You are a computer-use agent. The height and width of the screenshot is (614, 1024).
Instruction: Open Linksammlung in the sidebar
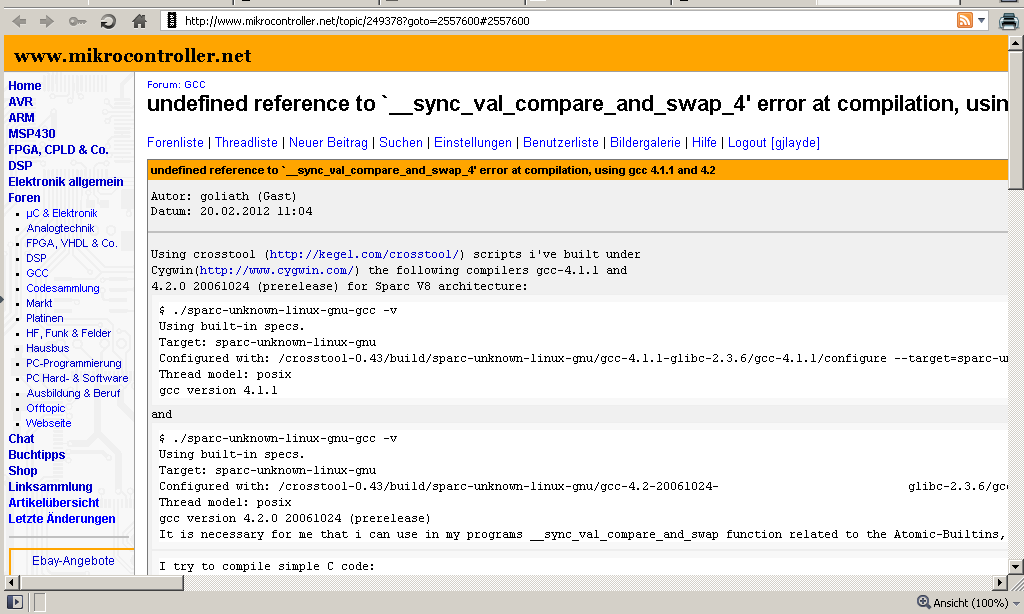coord(50,487)
